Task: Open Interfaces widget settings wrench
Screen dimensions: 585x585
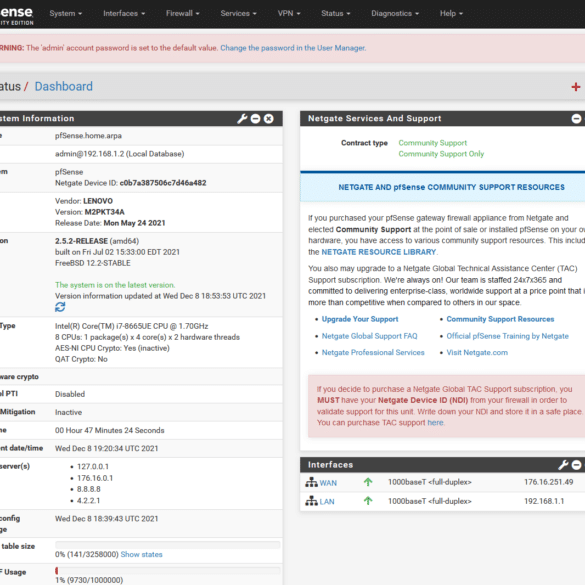Action: coord(563,465)
